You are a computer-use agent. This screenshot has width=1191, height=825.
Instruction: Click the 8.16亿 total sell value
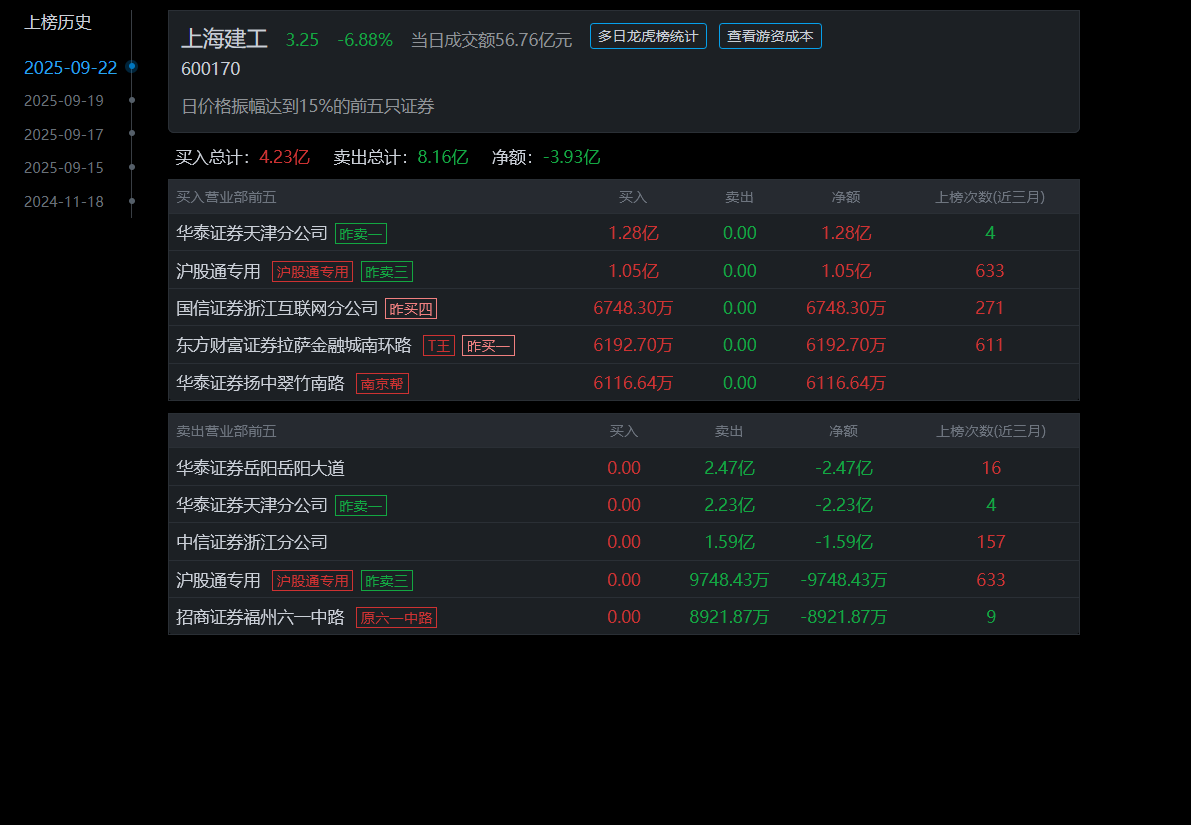pyautogui.click(x=443, y=157)
